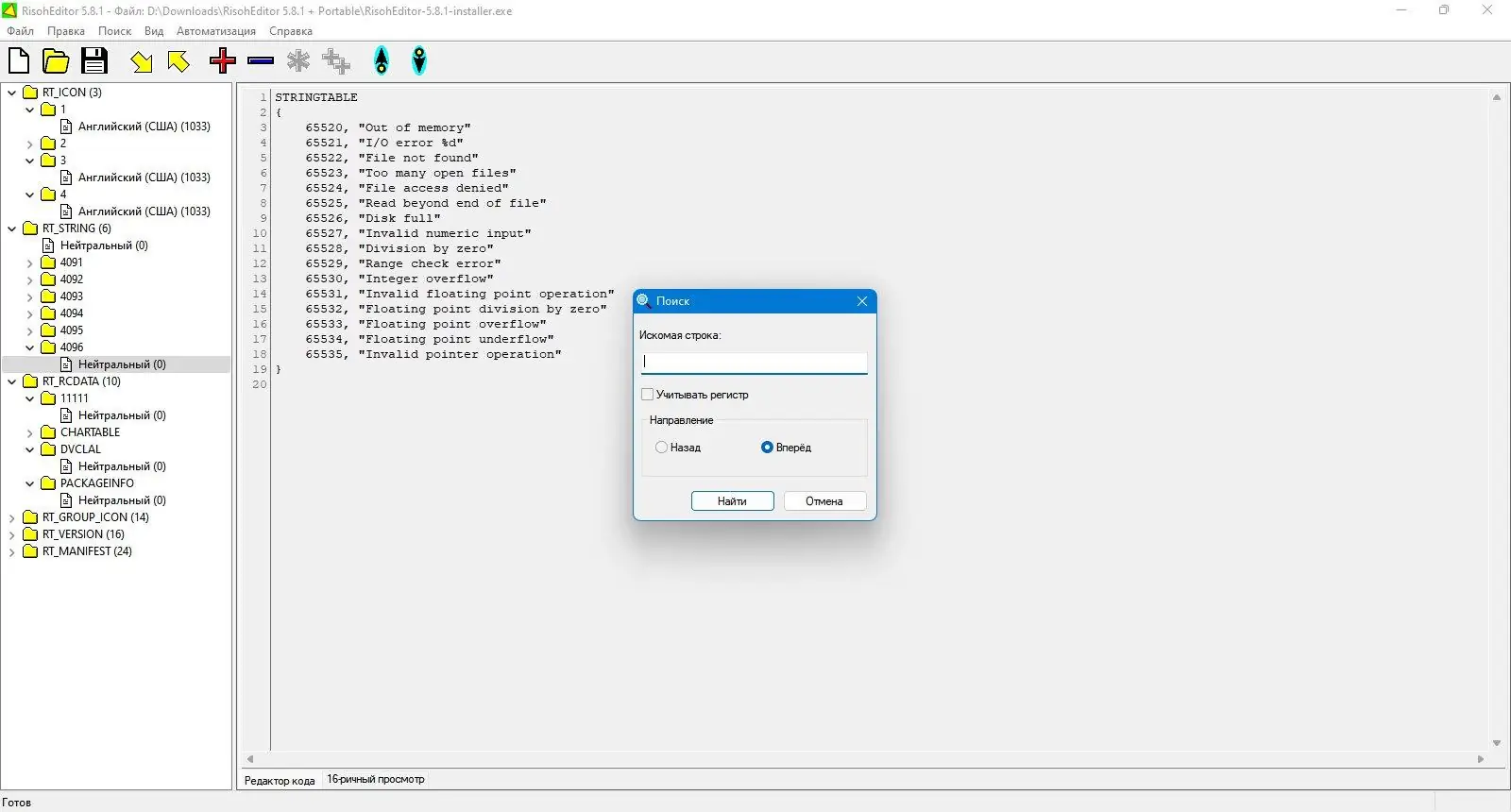Switch to the 16-ричный просмотр tab
Viewport: 1511px width, 812px height.
click(x=376, y=780)
